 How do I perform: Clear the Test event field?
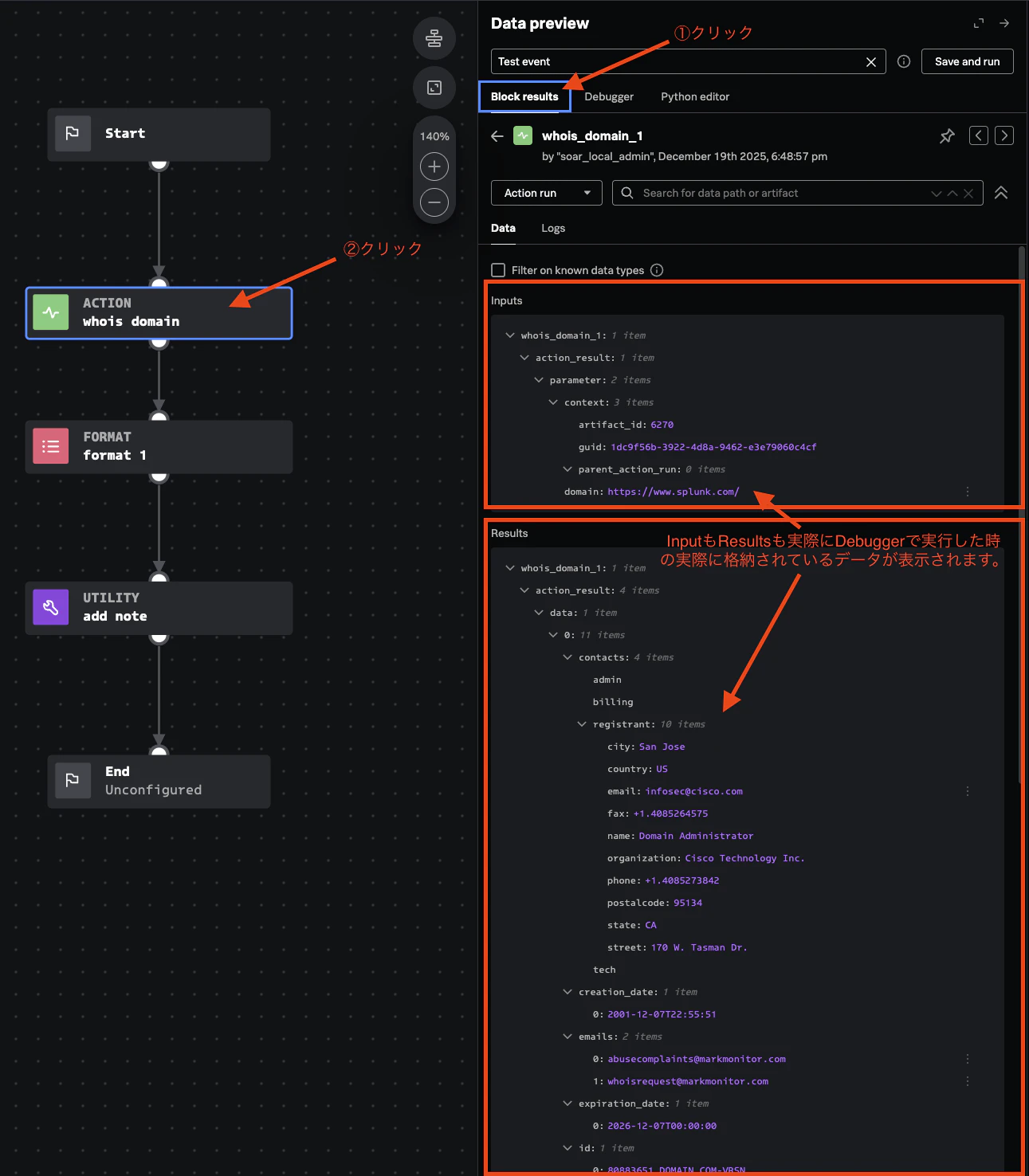point(871,62)
